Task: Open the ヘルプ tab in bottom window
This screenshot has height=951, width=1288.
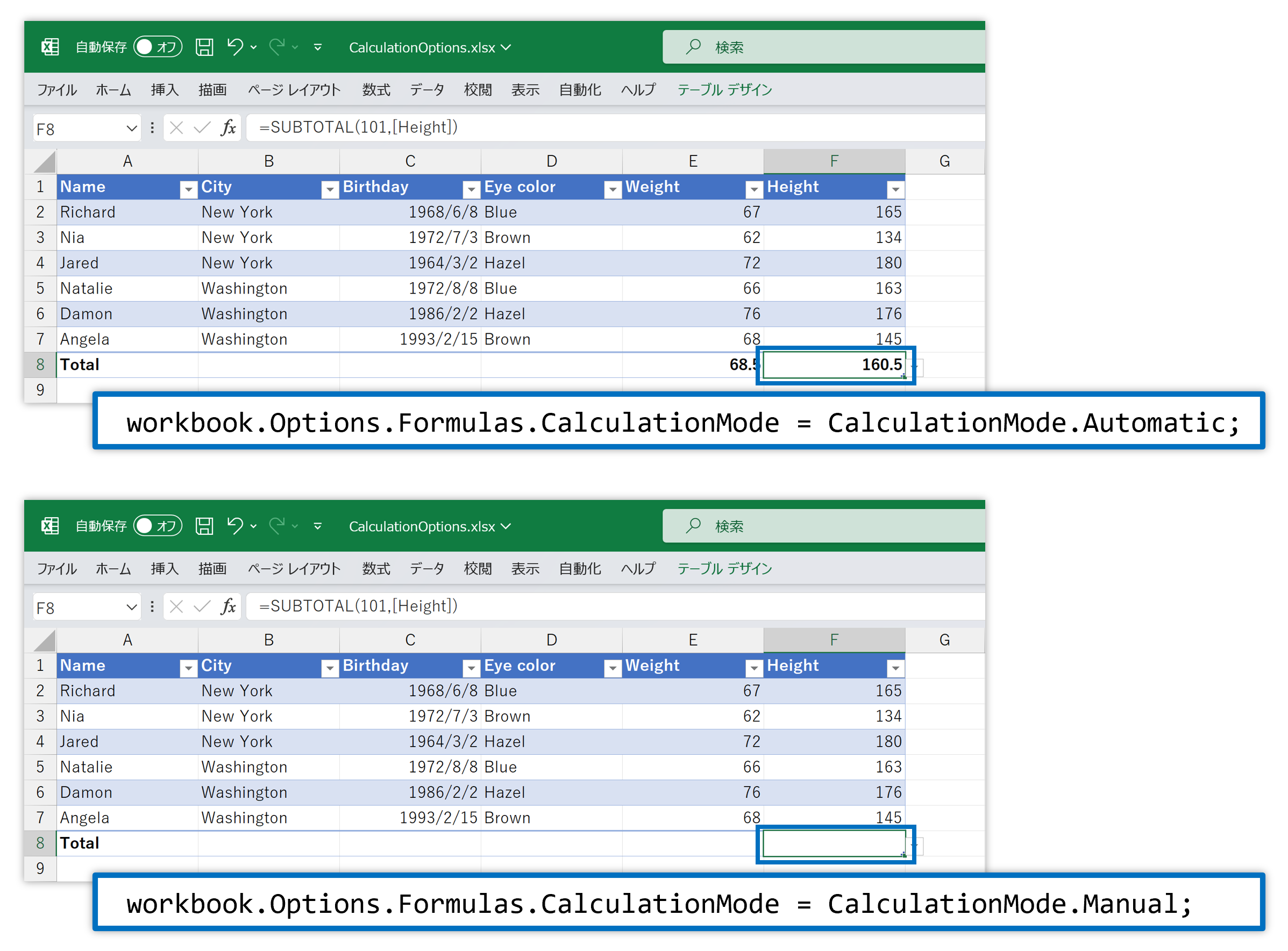Action: pyautogui.click(x=638, y=569)
